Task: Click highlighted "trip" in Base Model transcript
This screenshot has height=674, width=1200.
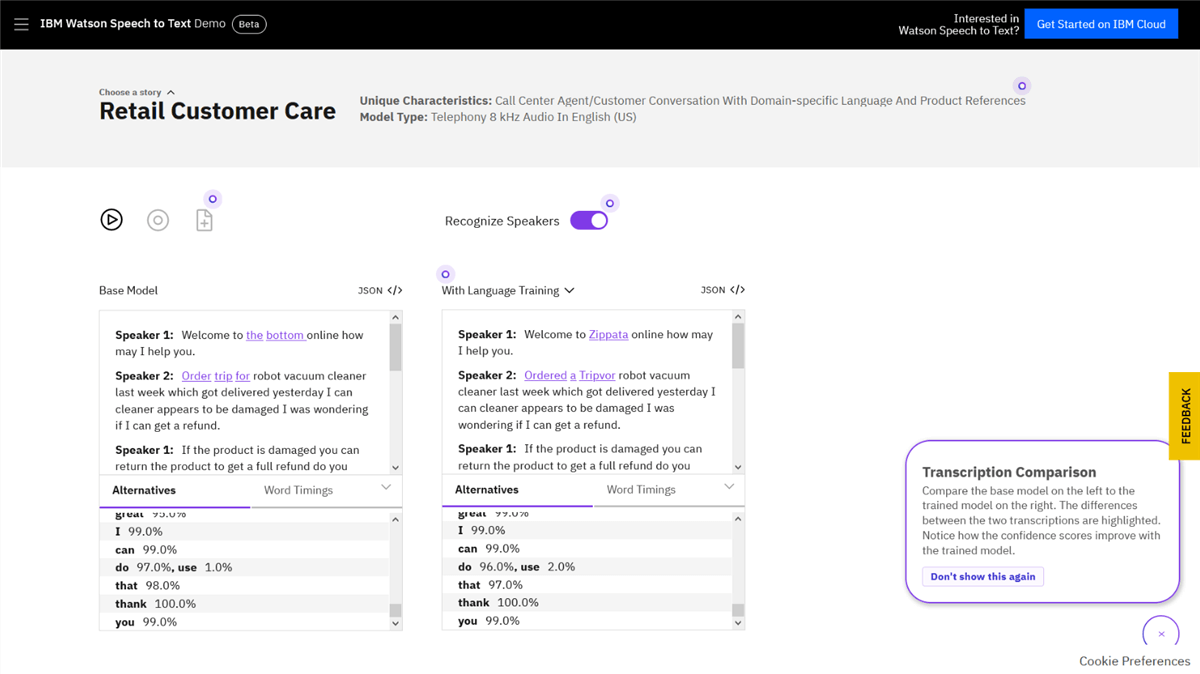Action: tap(223, 376)
